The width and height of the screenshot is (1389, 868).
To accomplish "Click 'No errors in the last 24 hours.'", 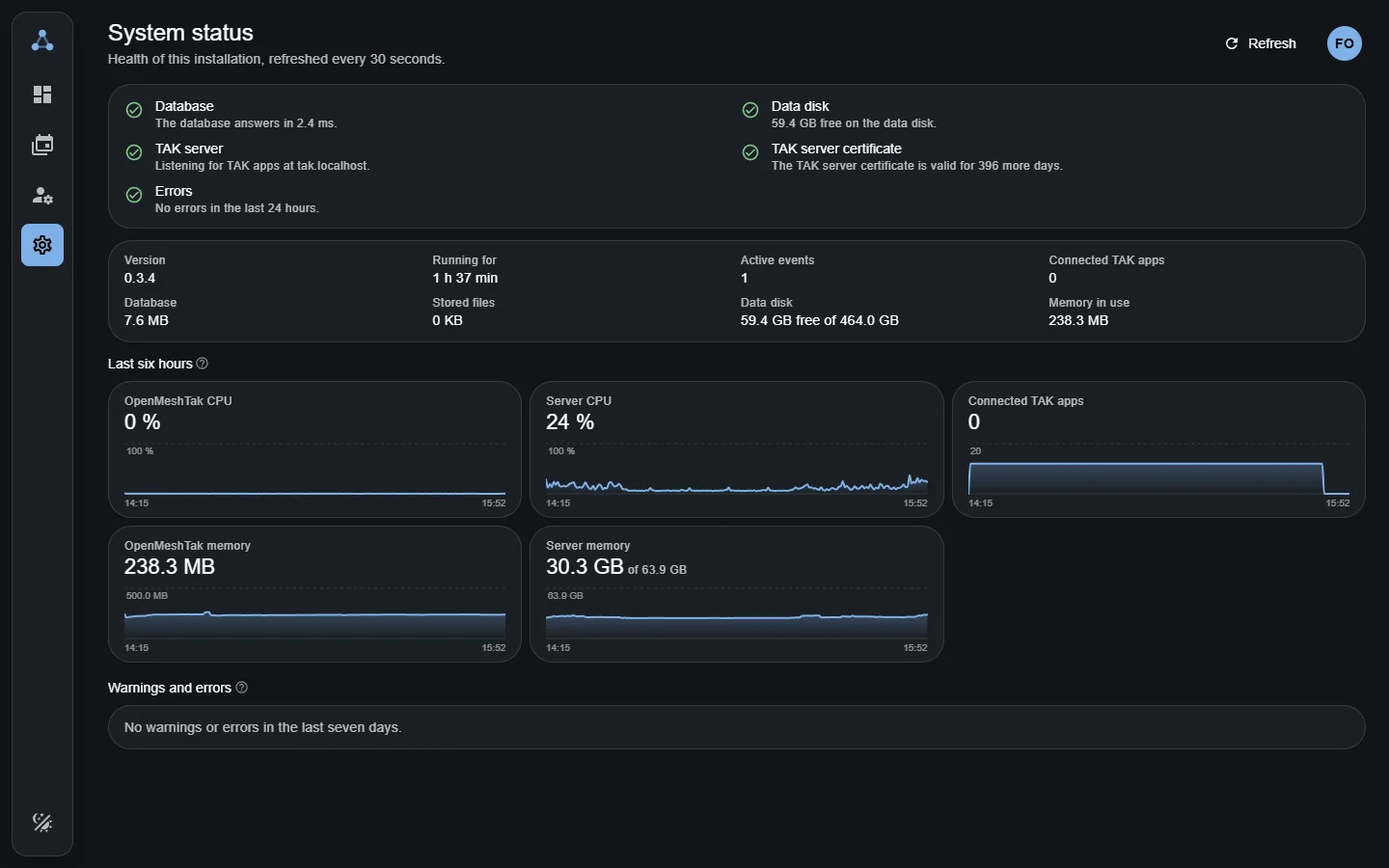I will [237, 208].
